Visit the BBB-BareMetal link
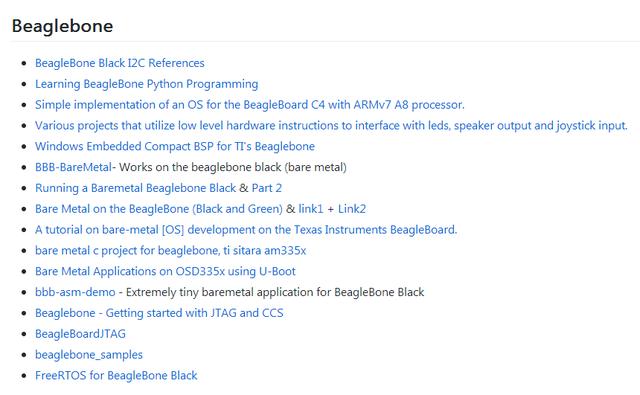640x395 pixels. click(73, 167)
